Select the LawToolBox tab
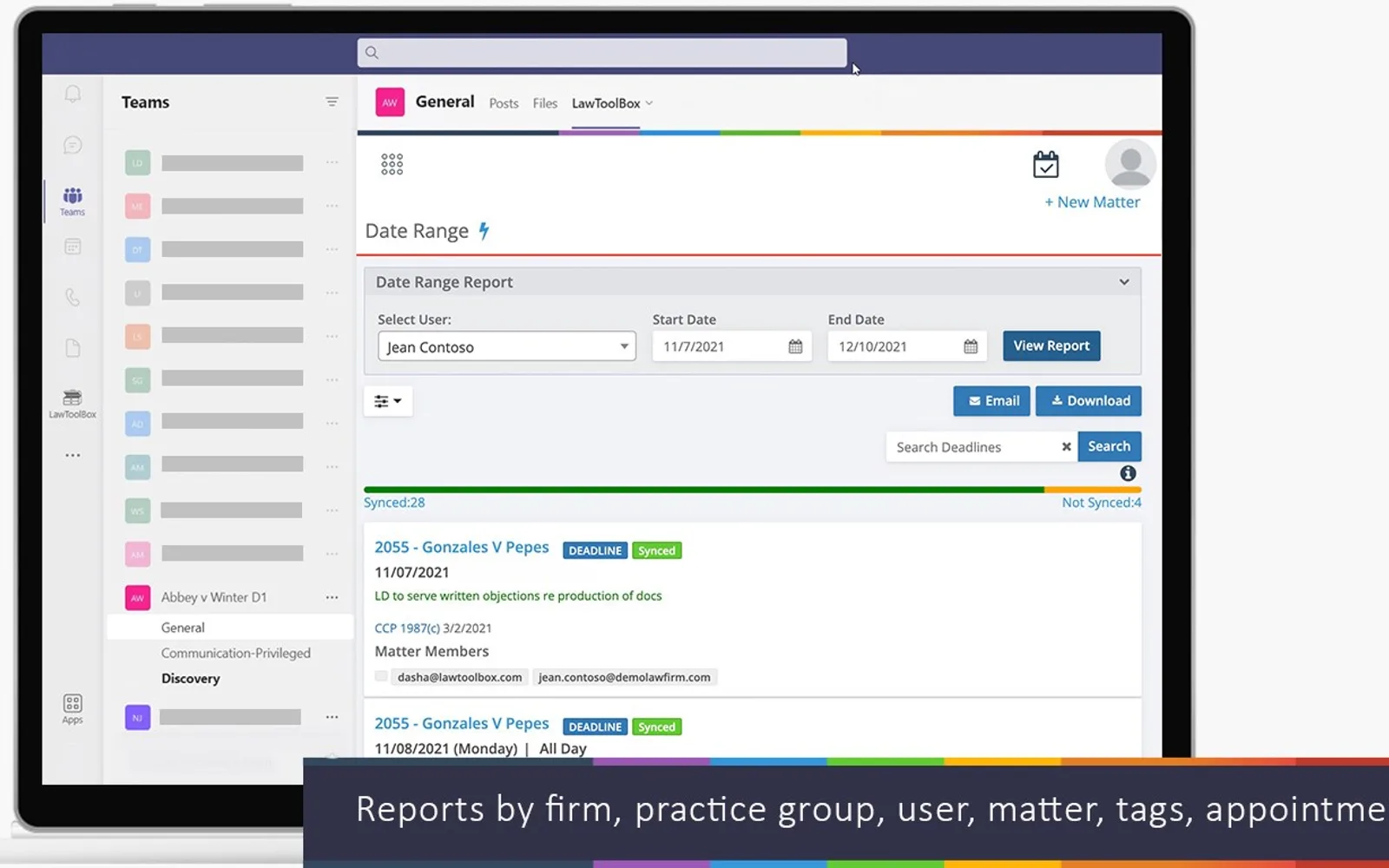 606,103
